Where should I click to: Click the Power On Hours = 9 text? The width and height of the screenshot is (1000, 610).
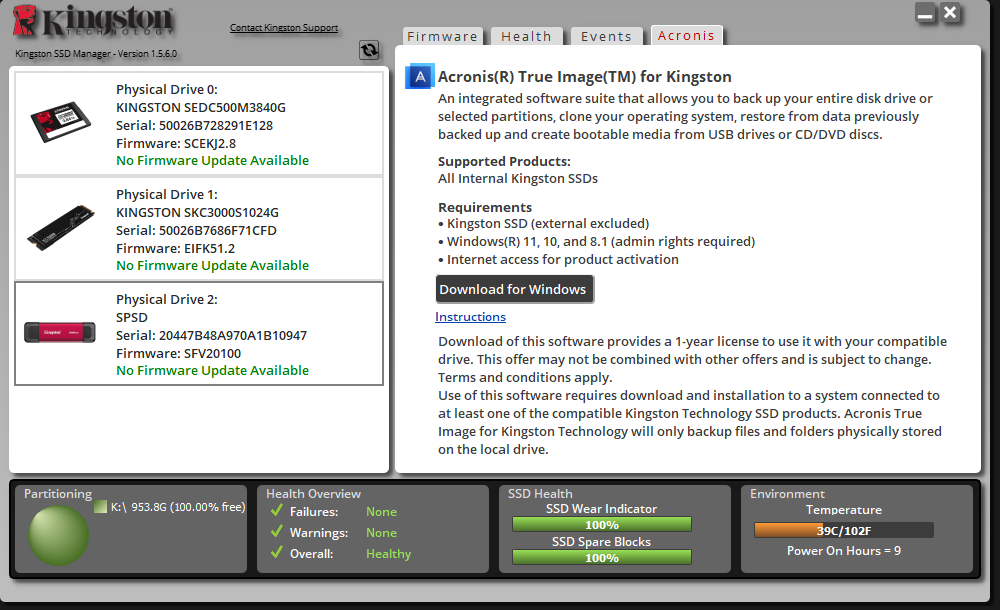(x=844, y=551)
